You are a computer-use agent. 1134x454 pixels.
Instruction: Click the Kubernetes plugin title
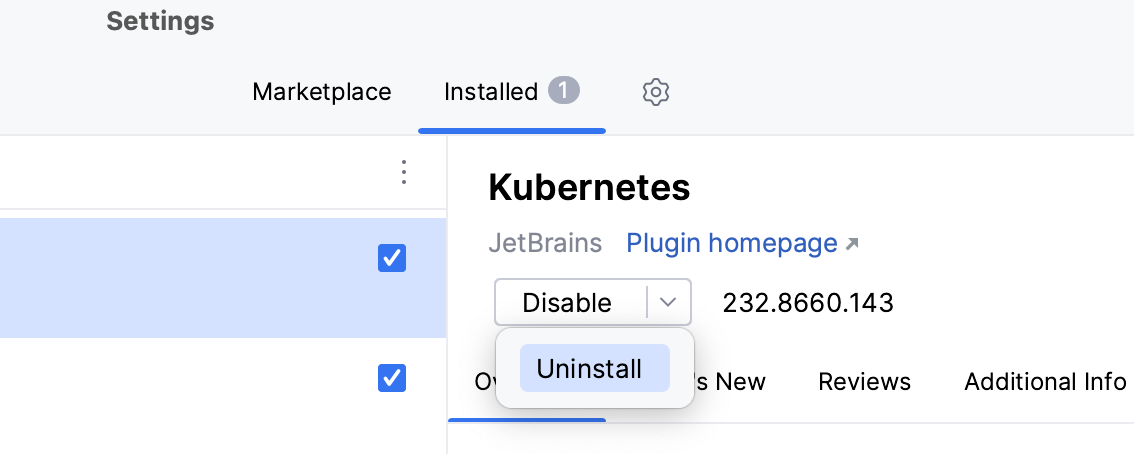point(589,187)
